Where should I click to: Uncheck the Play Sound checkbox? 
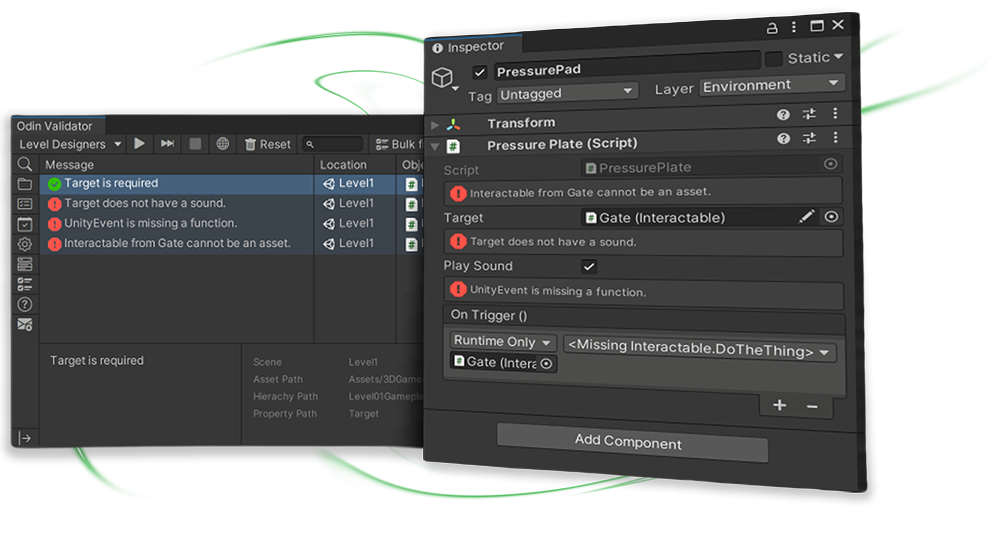point(589,266)
